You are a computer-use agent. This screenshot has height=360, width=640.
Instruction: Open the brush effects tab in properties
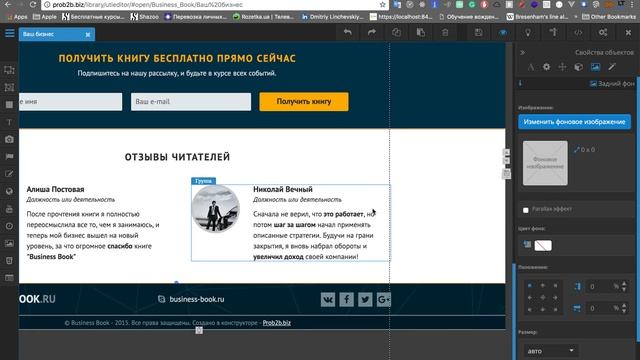[611, 67]
